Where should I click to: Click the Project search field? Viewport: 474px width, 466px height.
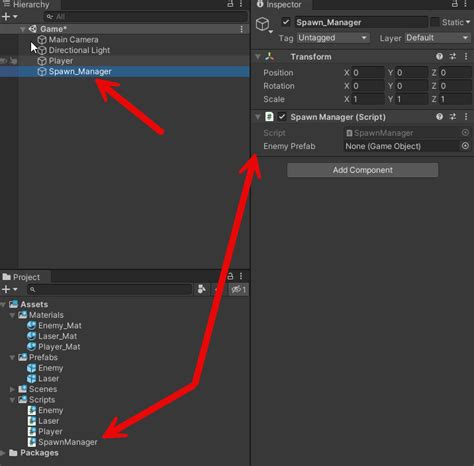[110, 290]
